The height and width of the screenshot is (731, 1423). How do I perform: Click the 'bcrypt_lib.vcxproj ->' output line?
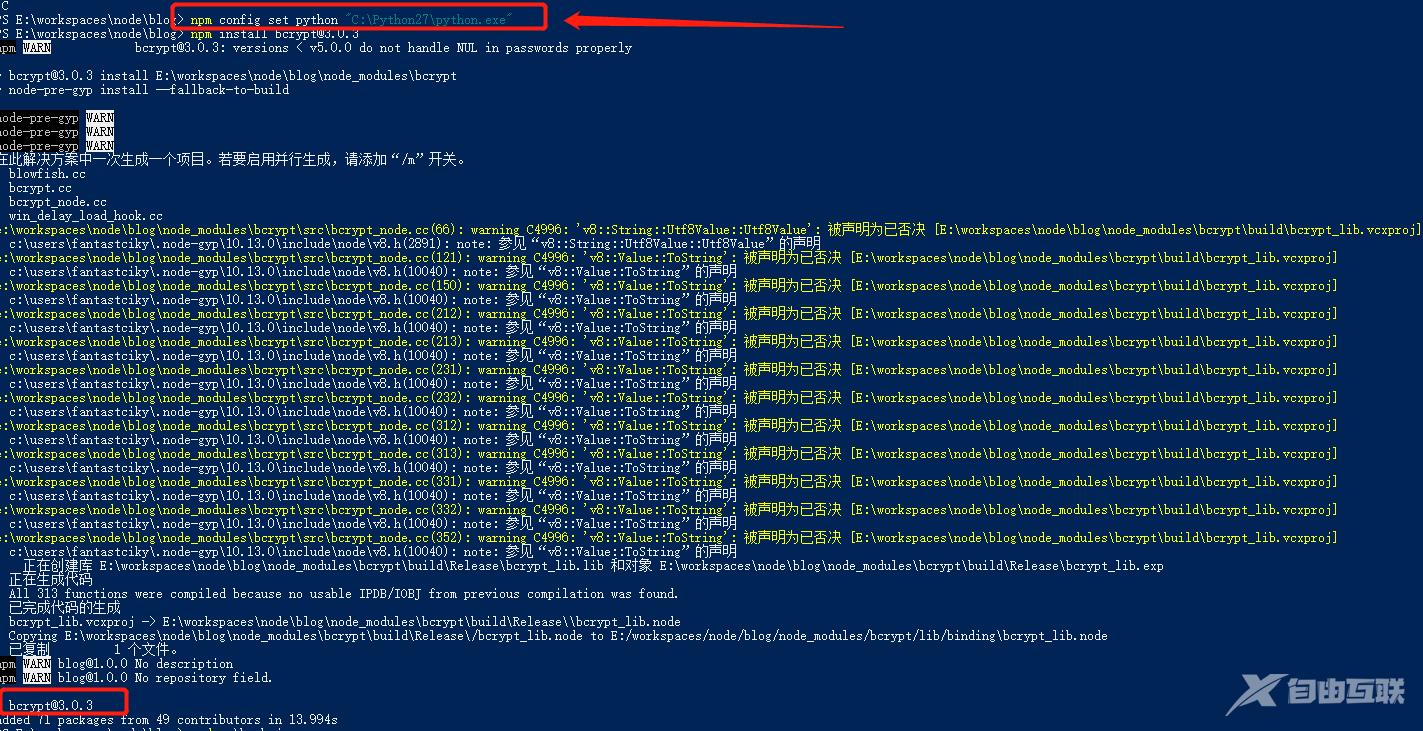(345, 622)
